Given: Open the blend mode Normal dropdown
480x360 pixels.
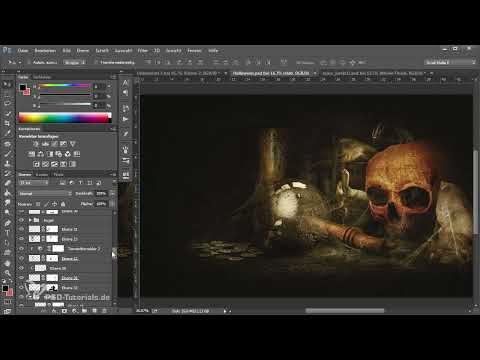Looking at the screenshot, I should pos(45,193).
